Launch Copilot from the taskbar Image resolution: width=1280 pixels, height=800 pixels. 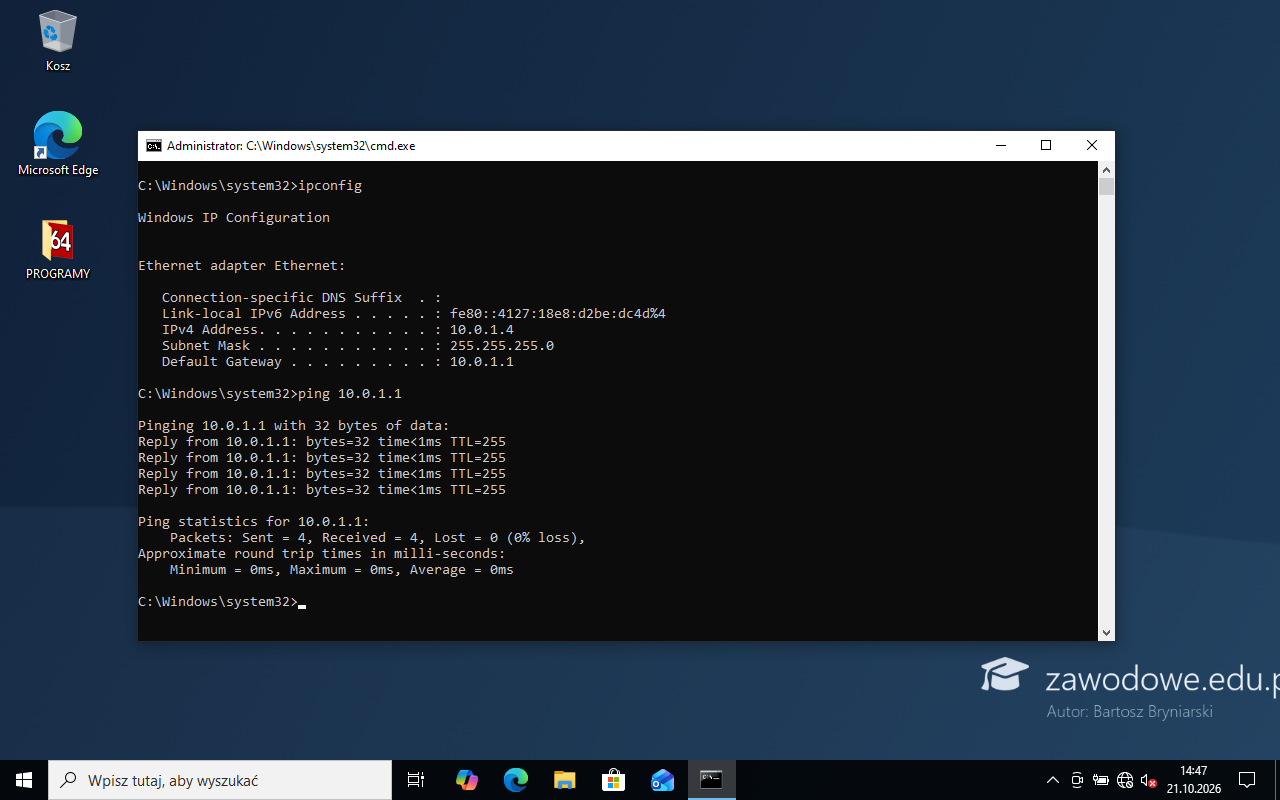[466, 780]
